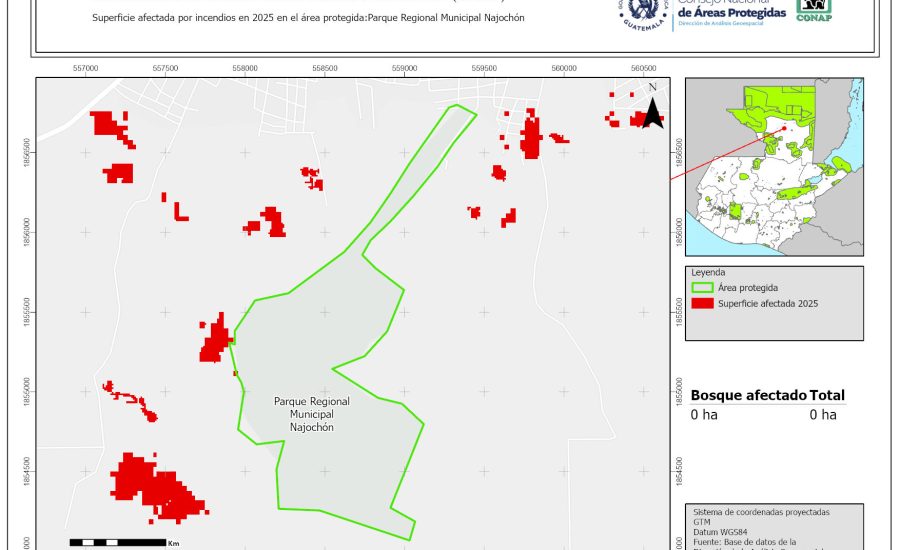Select green Área protegida legend symbol
The image size is (900, 550).
point(702,287)
